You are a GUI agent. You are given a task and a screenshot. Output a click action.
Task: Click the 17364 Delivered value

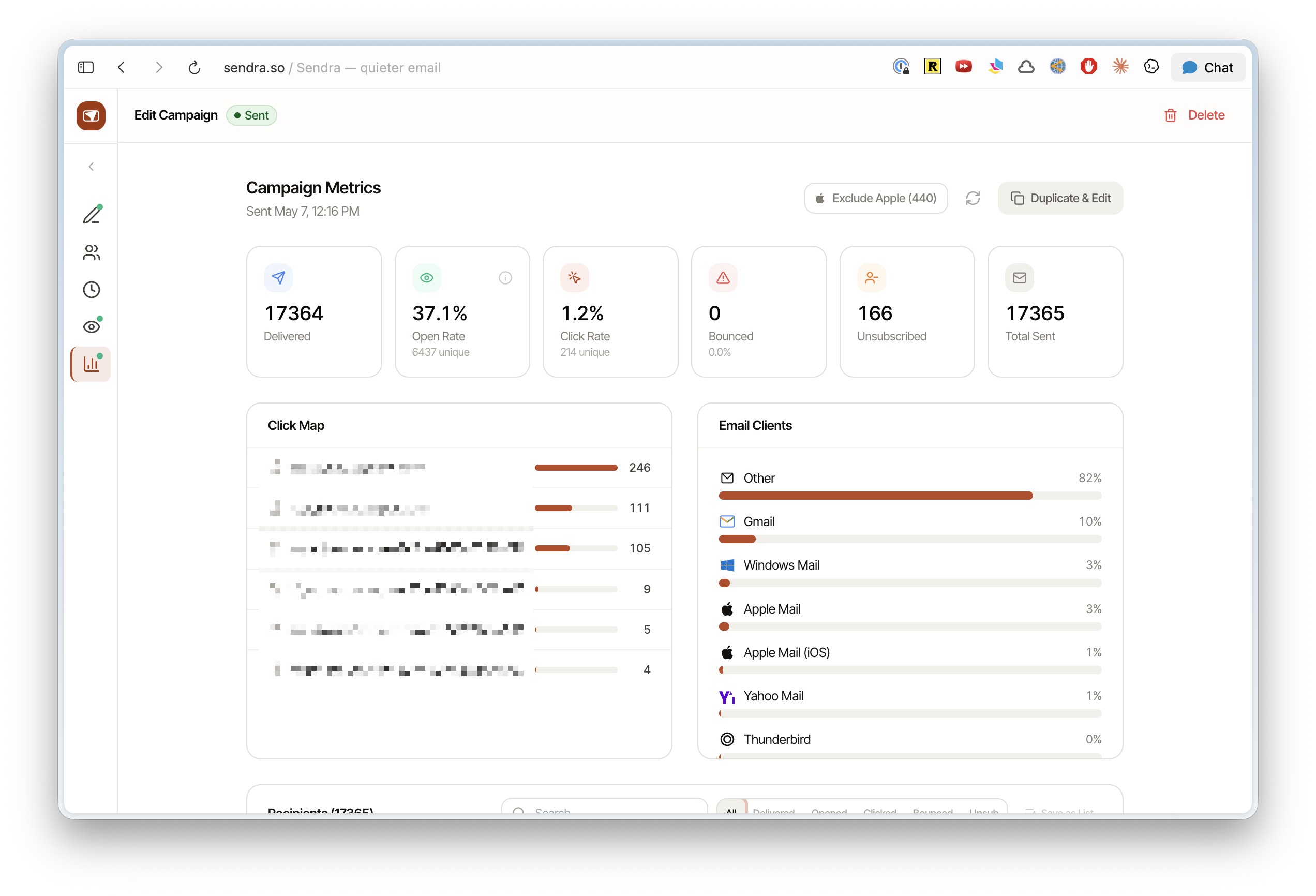[x=293, y=313]
